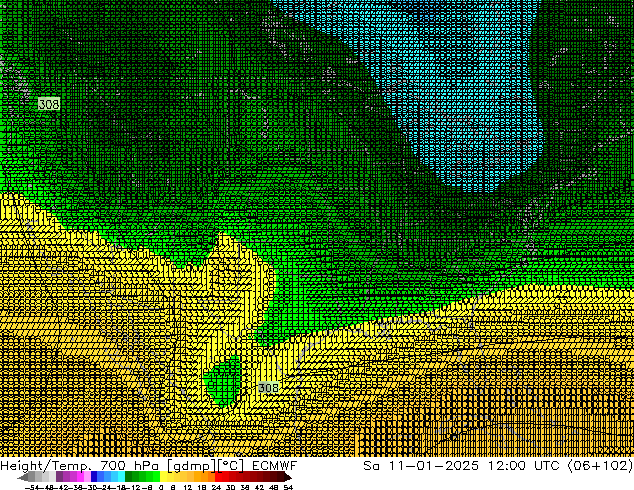Viewport: 634px width, 490px height.
Task: Click the dark green swatch in the legend
Action: pyautogui.click(x=128, y=477)
